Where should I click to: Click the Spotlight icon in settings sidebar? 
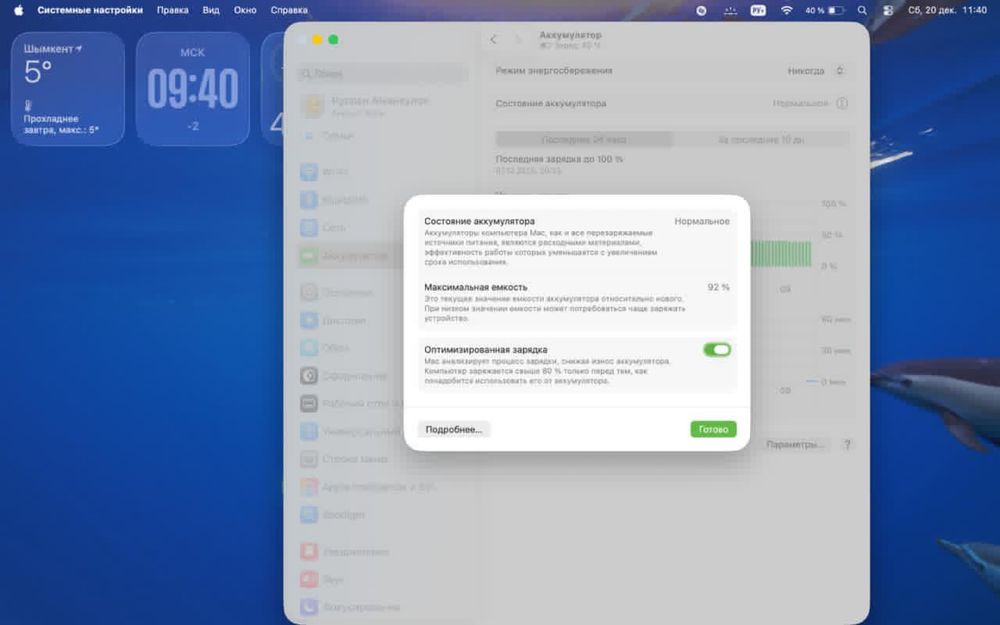[x=309, y=515]
